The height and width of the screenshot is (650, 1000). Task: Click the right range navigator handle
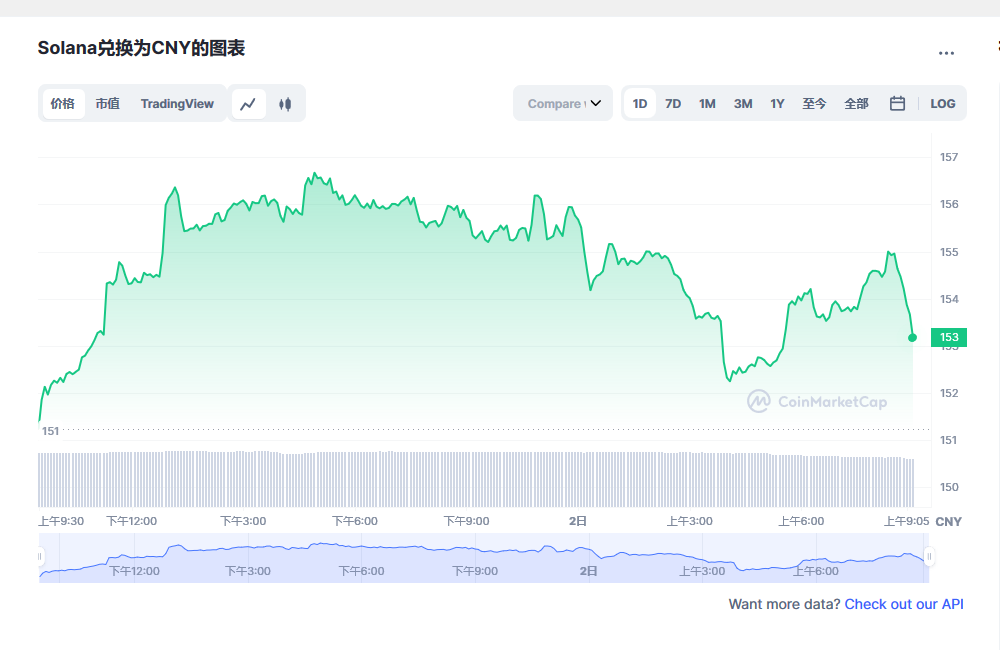(929, 557)
